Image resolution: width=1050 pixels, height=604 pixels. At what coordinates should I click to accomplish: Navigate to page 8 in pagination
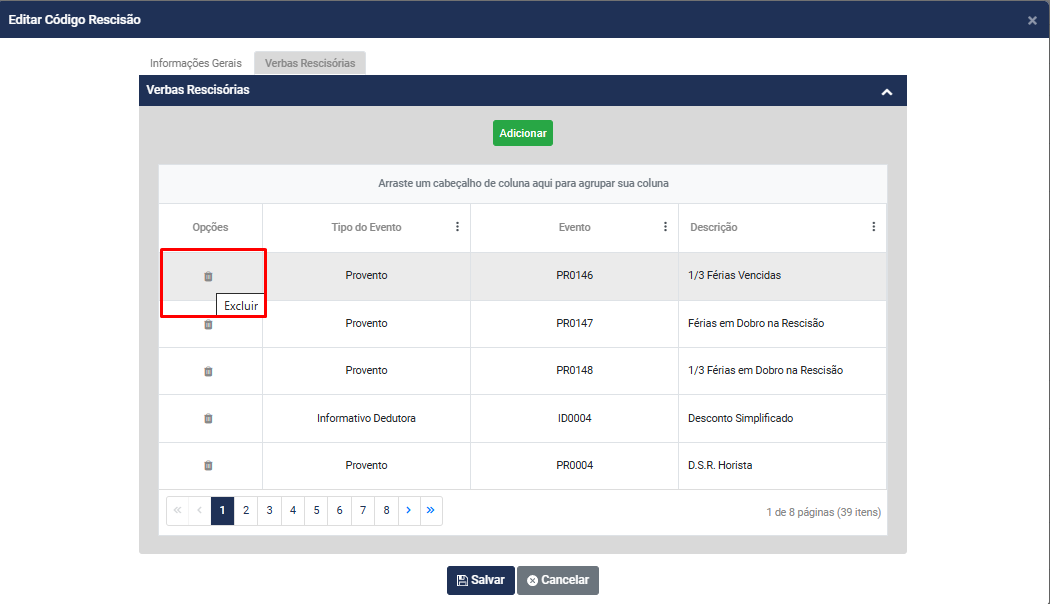(386, 510)
